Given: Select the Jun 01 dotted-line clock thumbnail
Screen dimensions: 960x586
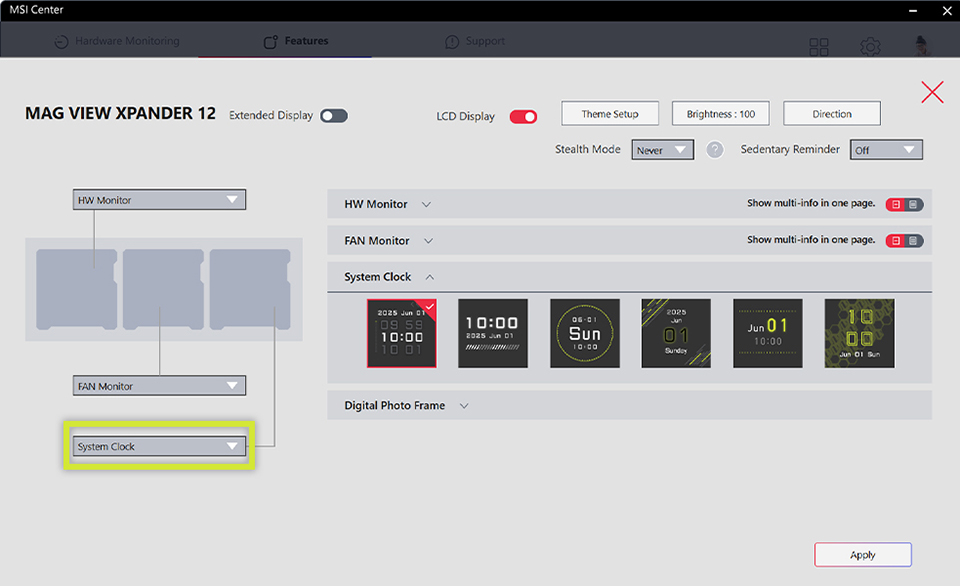Looking at the screenshot, I should [768, 334].
